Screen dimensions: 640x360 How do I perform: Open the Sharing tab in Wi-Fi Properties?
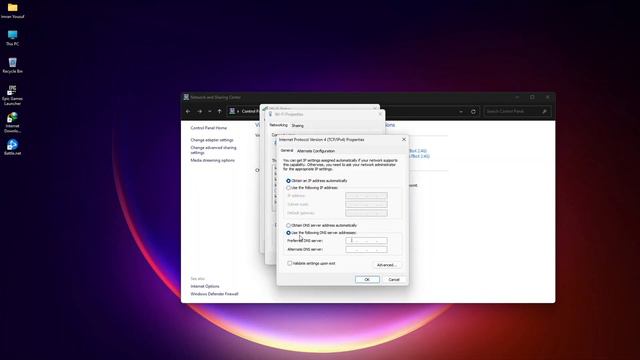298,126
